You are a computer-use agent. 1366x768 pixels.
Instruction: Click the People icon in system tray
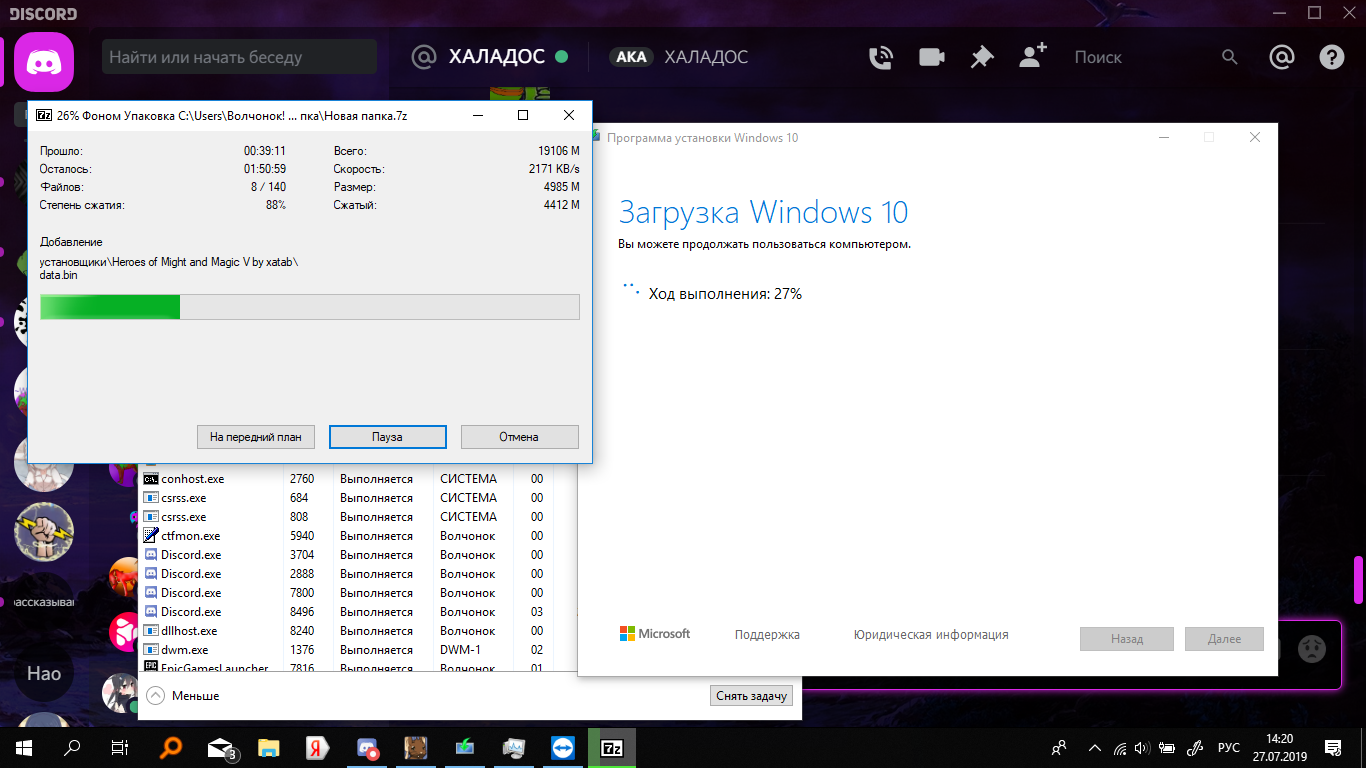tap(1059, 748)
